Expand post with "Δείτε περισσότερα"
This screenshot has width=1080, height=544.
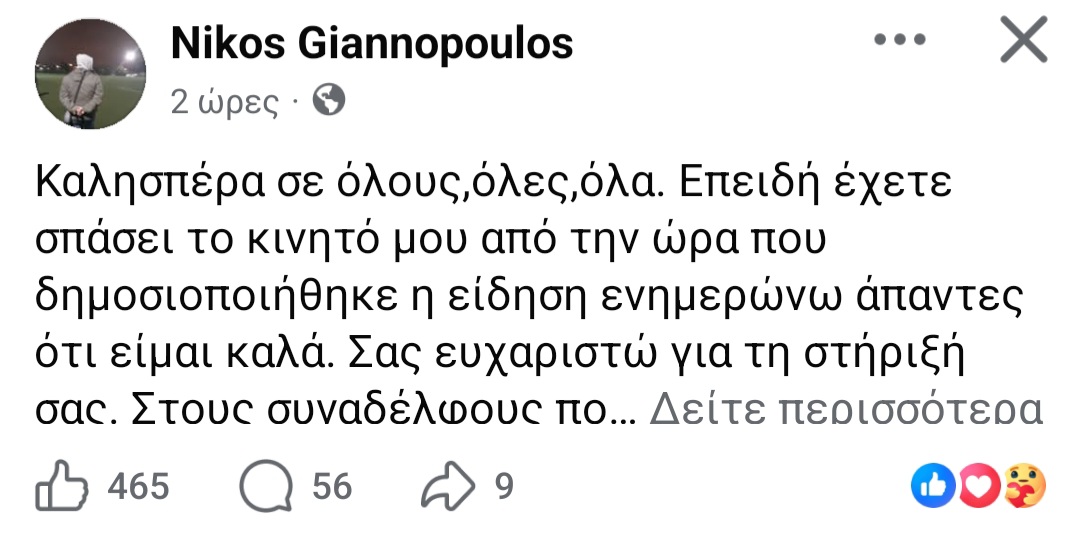[846, 410]
